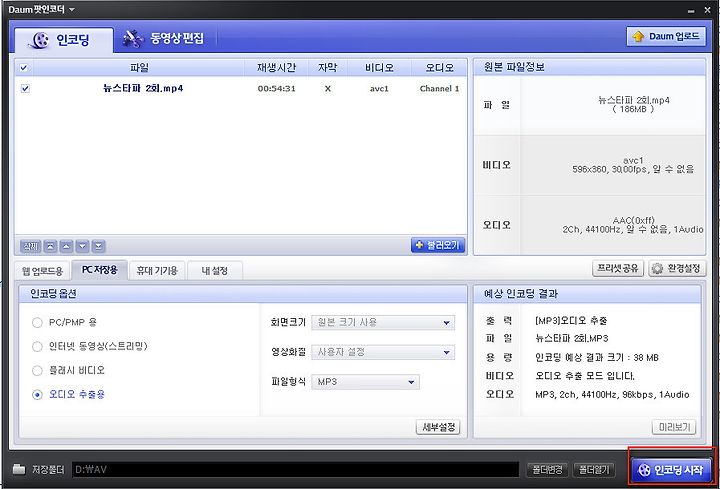
Task: Open the PC 저장용 tab
Action: point(100,270)
